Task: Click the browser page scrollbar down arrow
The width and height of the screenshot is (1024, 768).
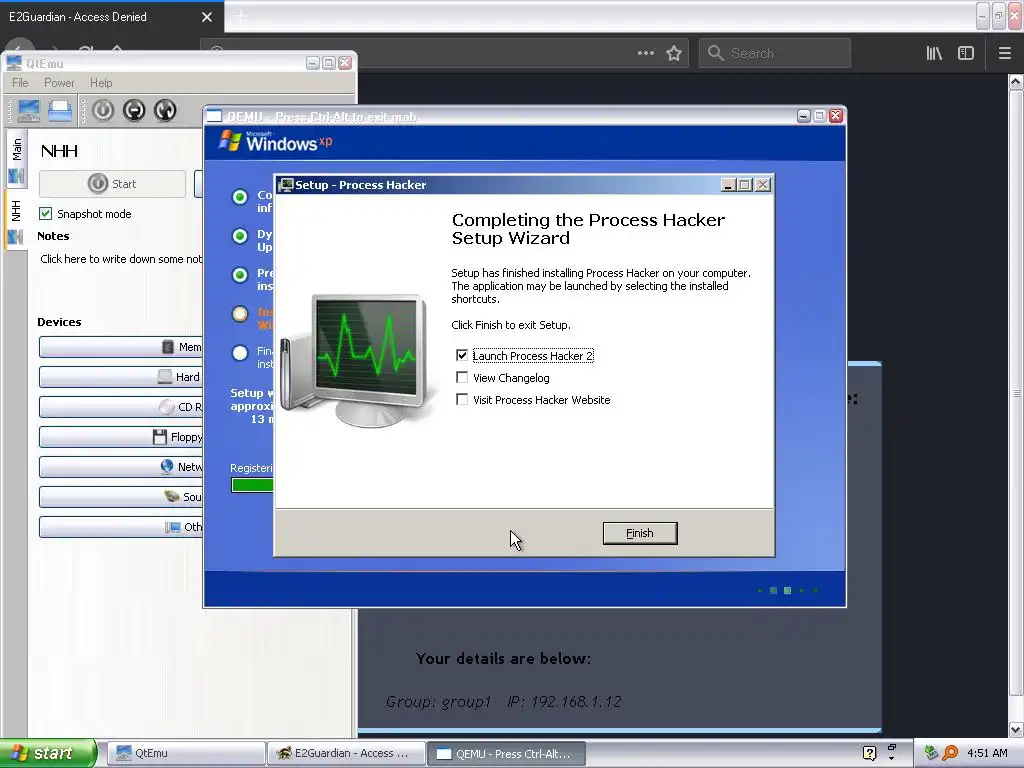Action: pos(1016,729)
